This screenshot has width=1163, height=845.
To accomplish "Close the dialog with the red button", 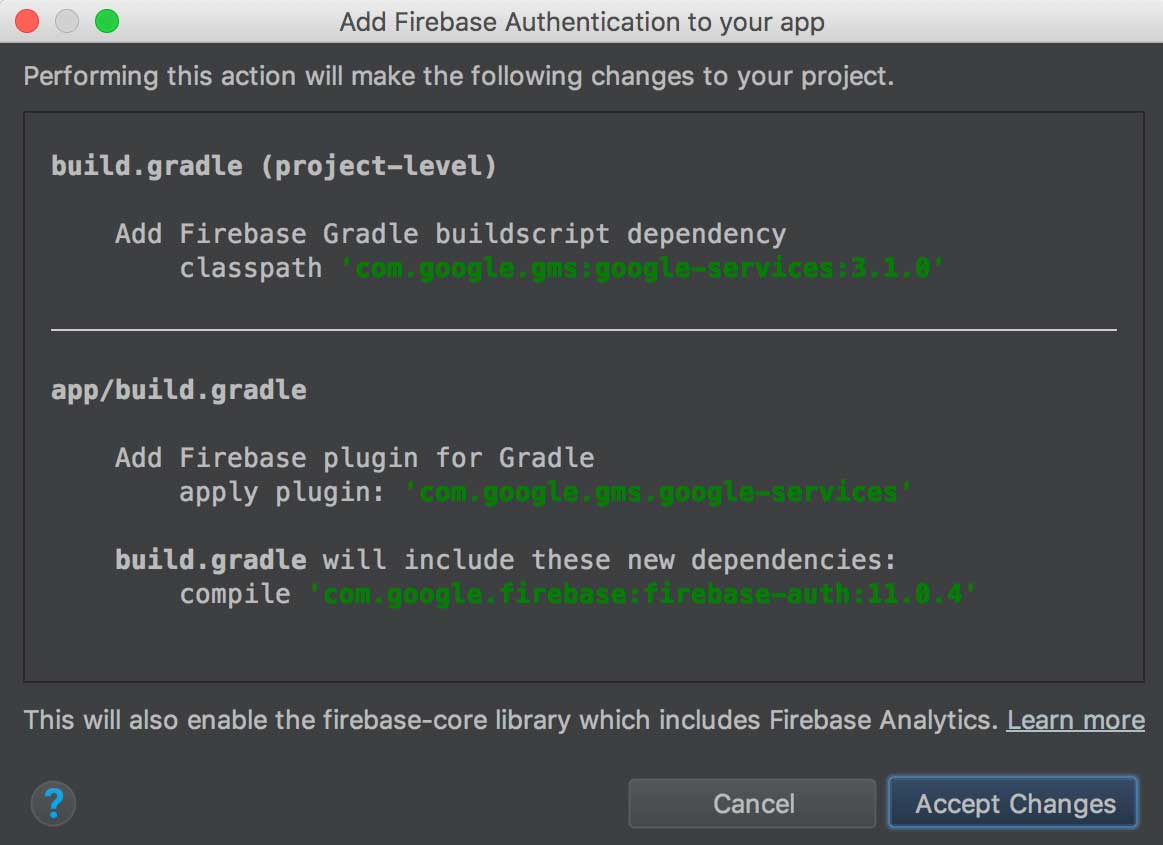I will 28,21.
